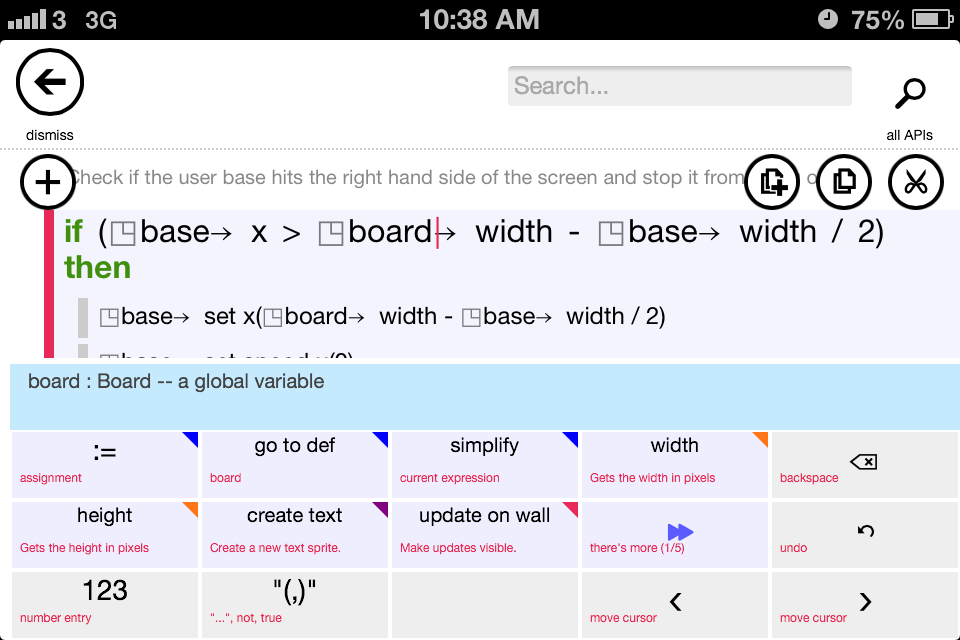Cut the selected code with the scissors icon
This screenshot has height=640, width=960.
pyautogui.click(x=915, y=182)
